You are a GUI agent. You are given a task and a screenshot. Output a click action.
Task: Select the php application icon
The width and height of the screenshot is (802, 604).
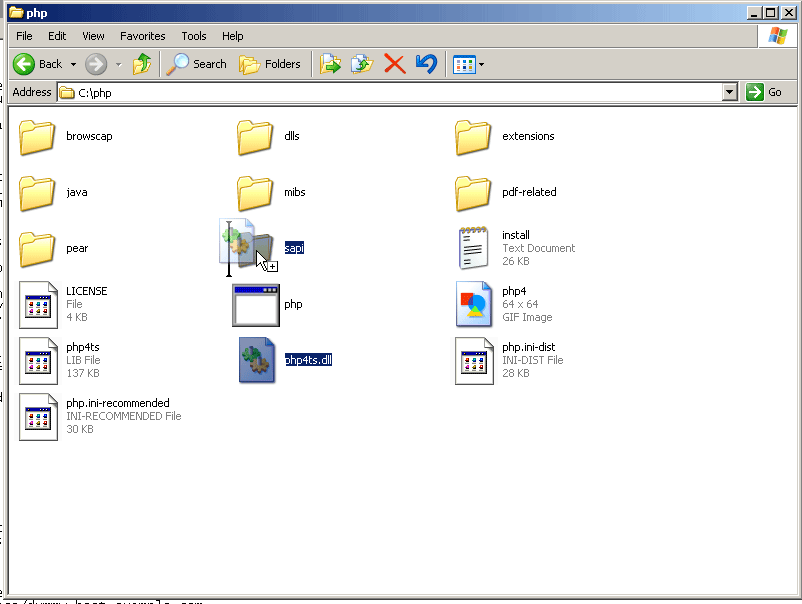tap(256, 305)
